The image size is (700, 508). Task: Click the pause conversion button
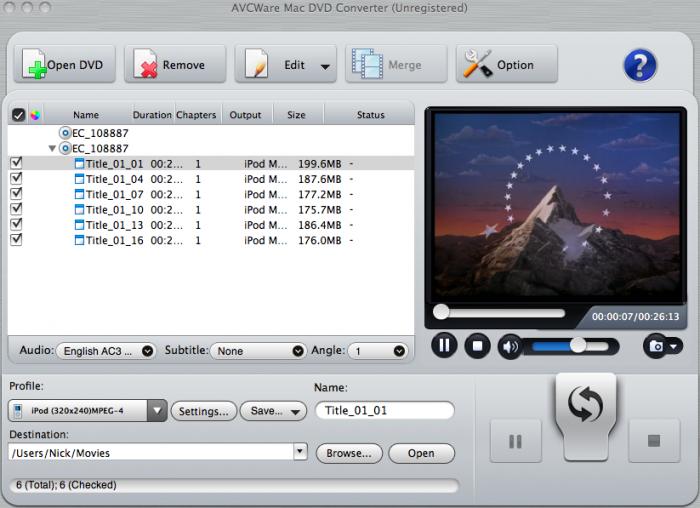coord(515,441)
